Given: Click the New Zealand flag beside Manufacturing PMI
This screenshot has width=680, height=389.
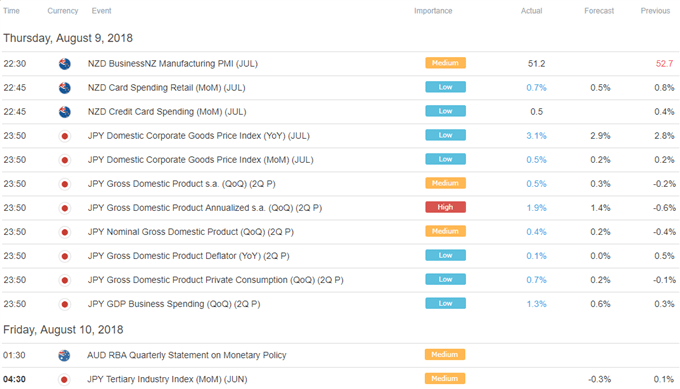Looking at the screenshot, I should [65, 64].
